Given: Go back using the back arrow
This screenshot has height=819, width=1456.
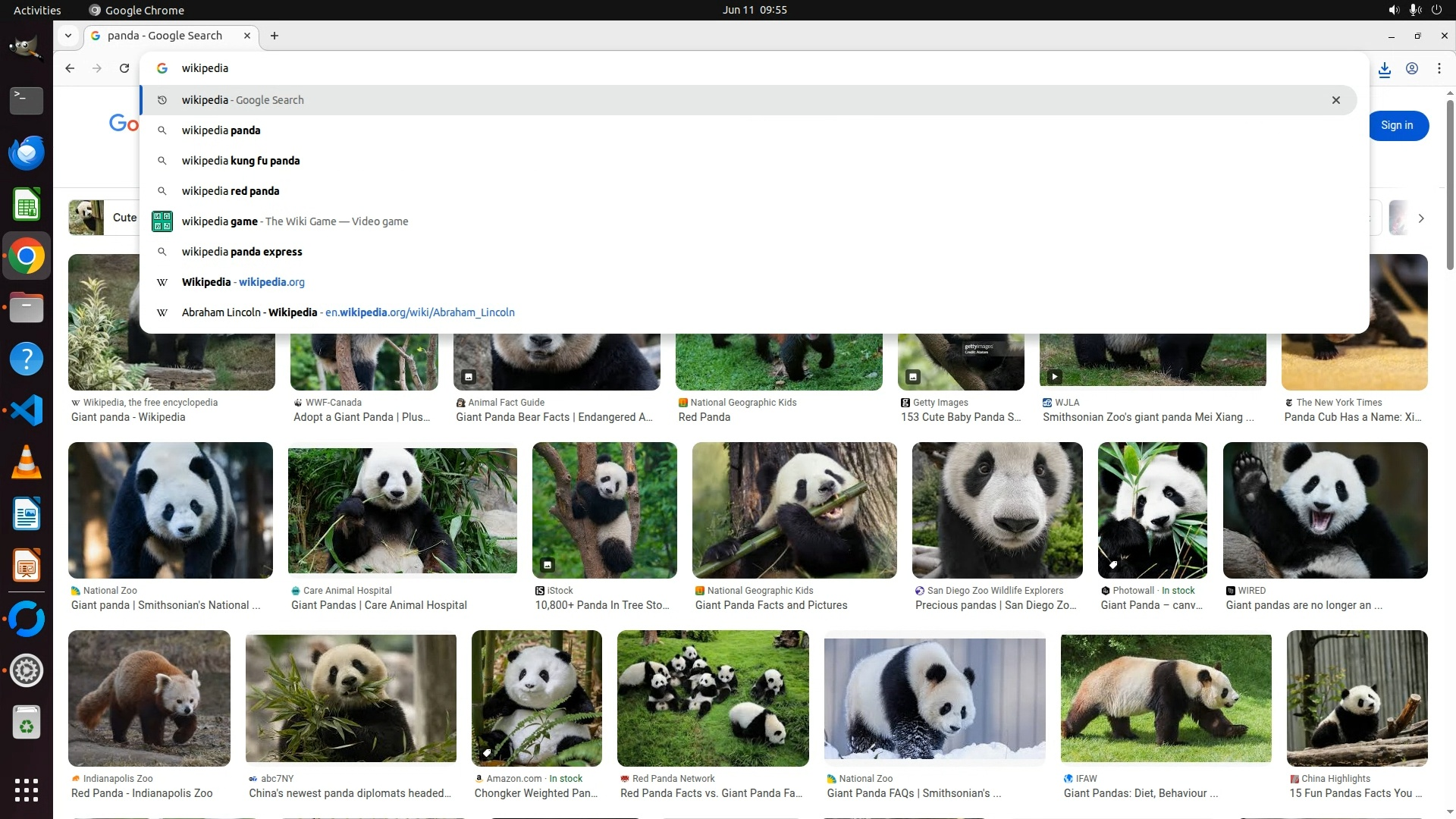Looking at the screenshot, I should click(x=70, y=68).
